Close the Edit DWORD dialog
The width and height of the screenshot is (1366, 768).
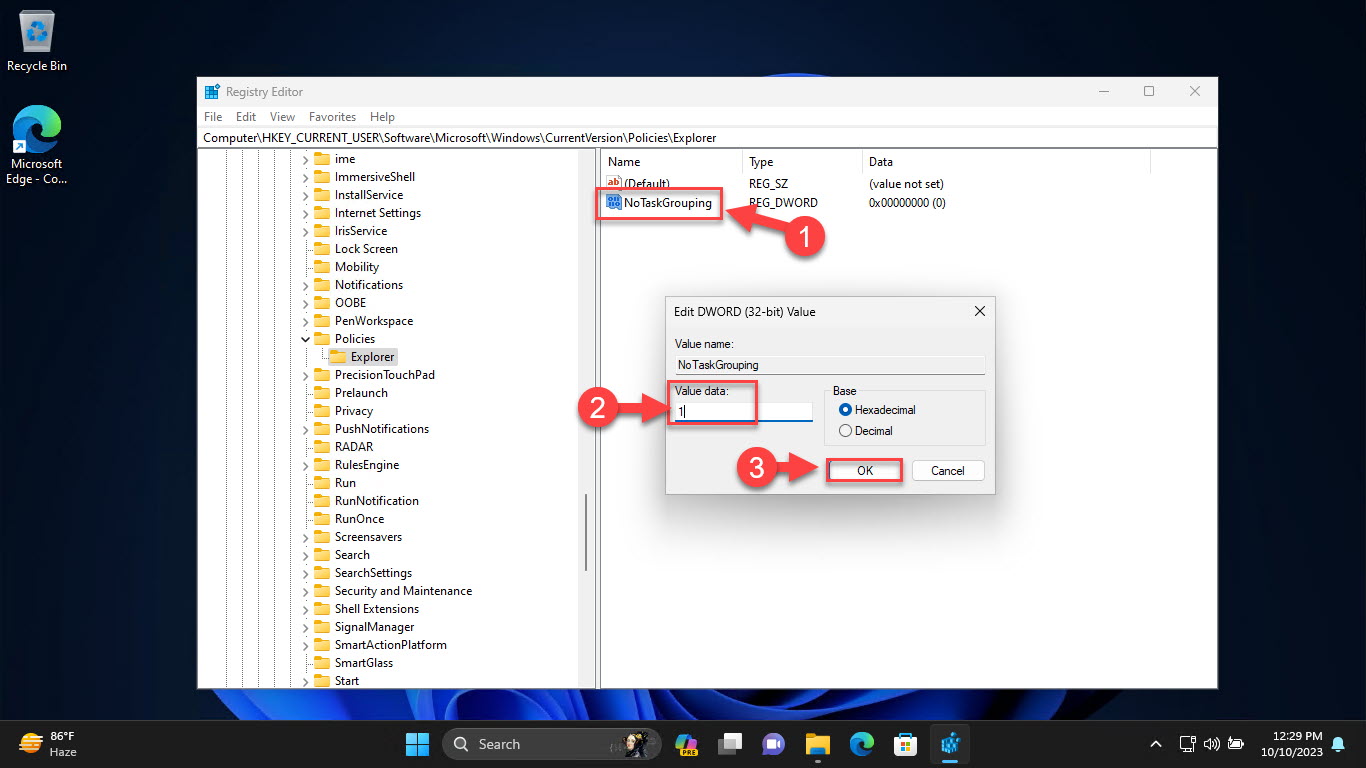pyautogui.click(x=979, y=312)
